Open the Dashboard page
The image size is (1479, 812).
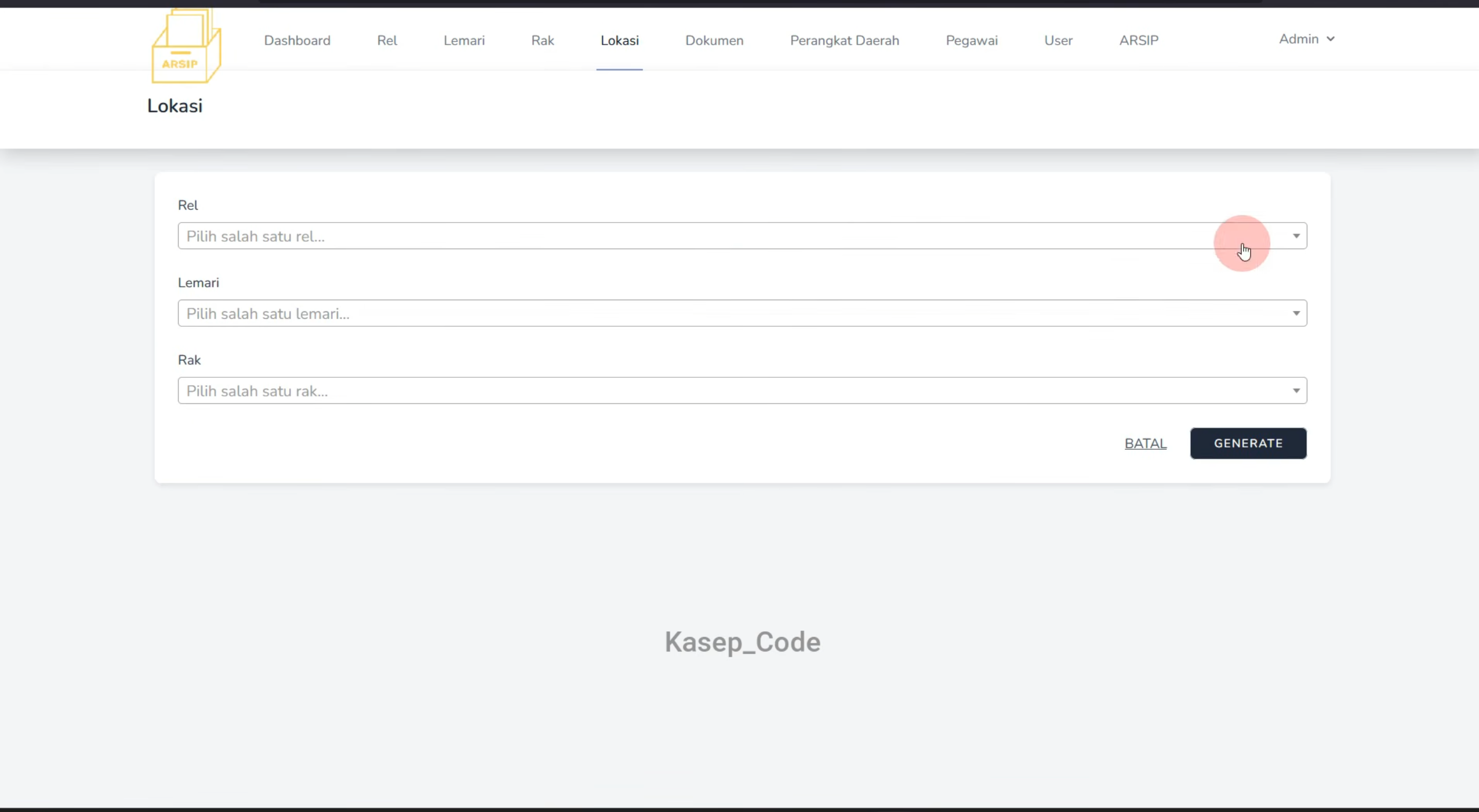297,41
